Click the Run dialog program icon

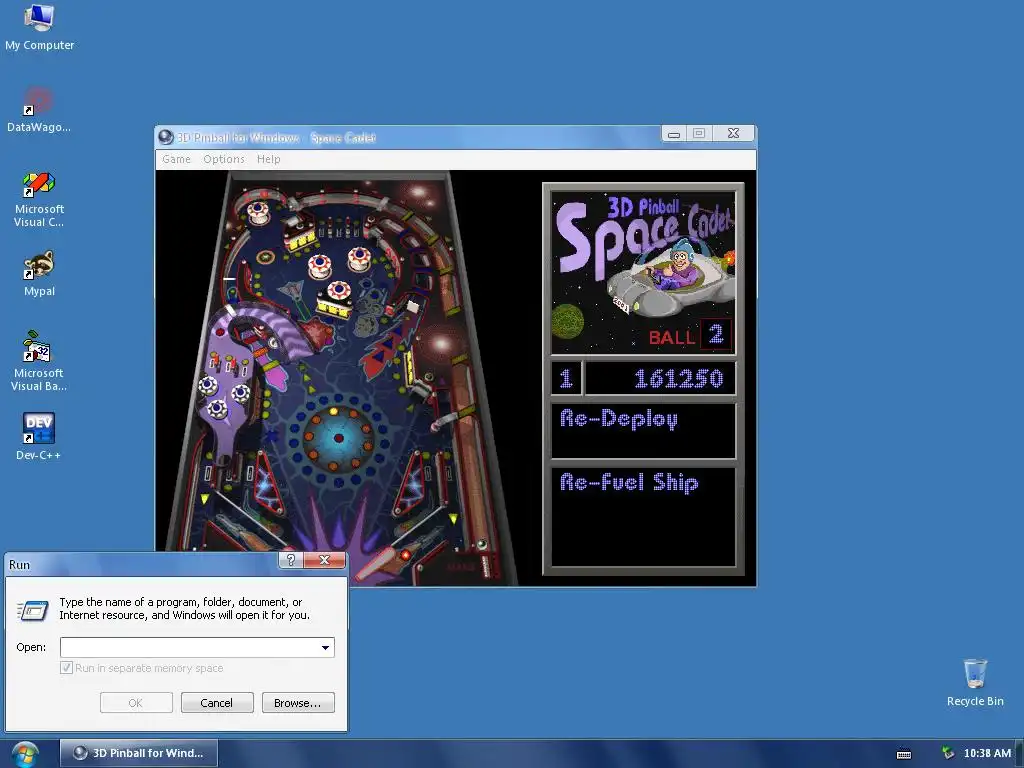33,610
